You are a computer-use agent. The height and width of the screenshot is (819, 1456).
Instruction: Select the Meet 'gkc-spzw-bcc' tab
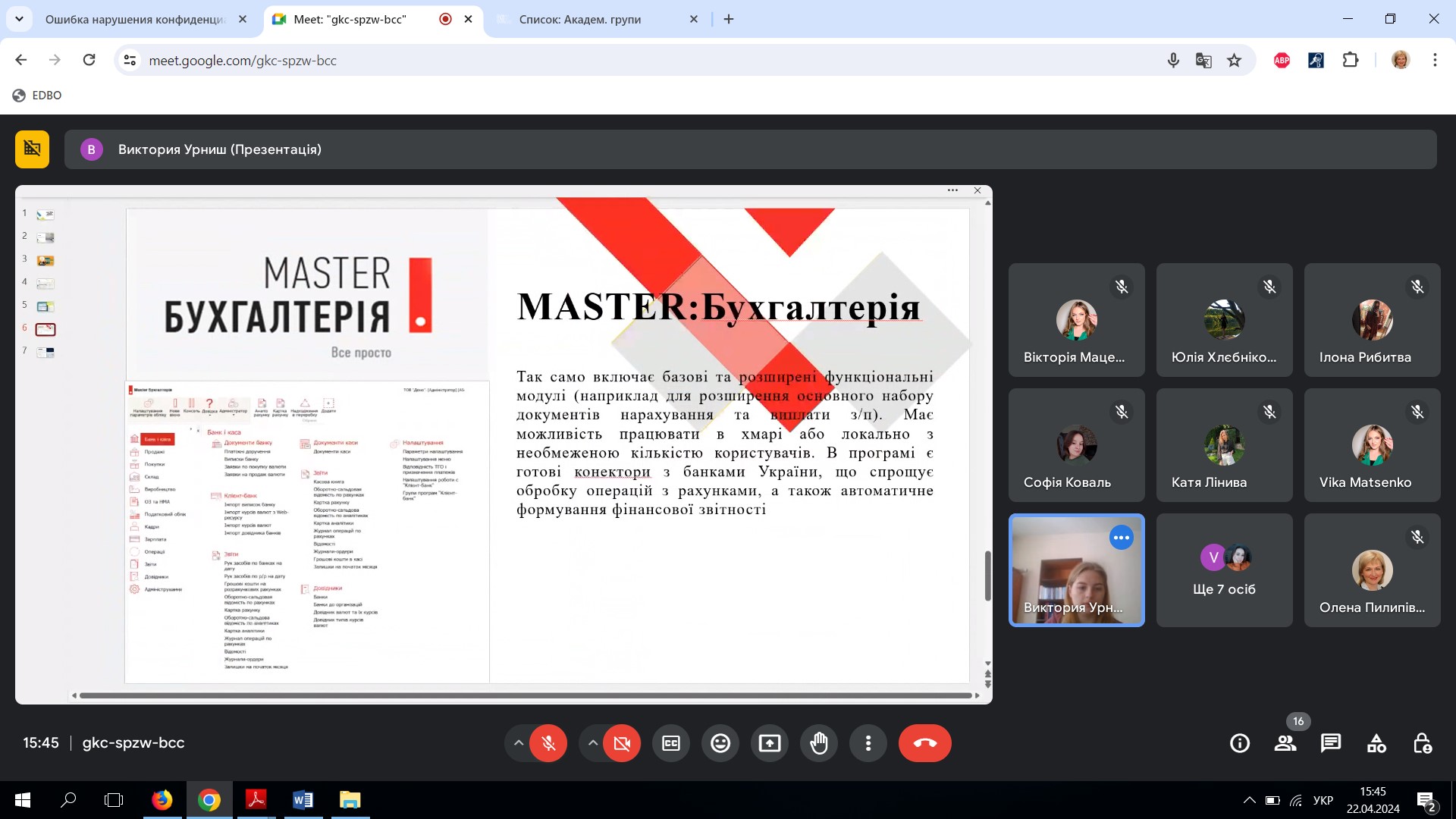tap(350, 20)
